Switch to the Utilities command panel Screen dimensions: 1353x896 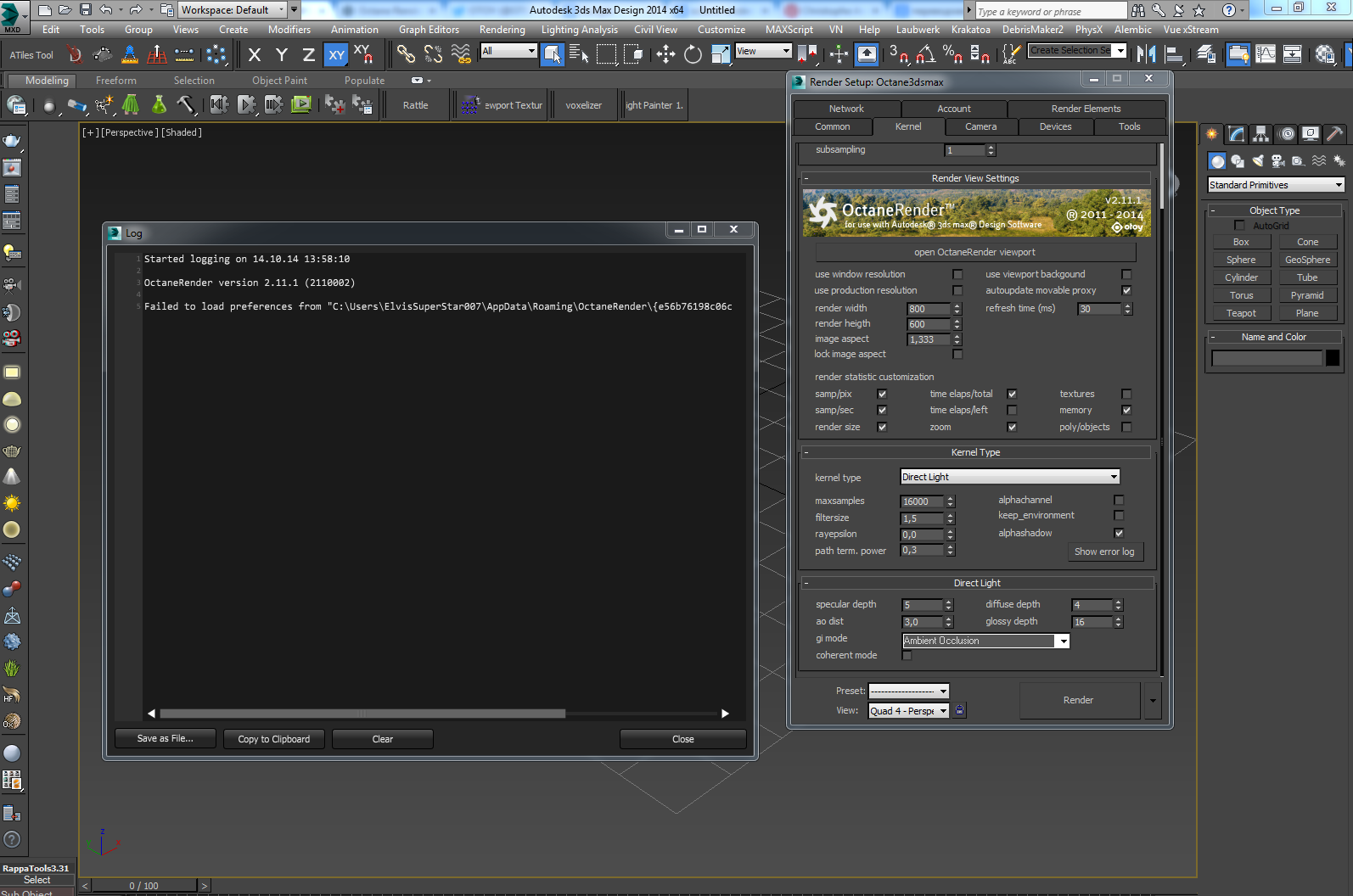[x=1335, y=134]
